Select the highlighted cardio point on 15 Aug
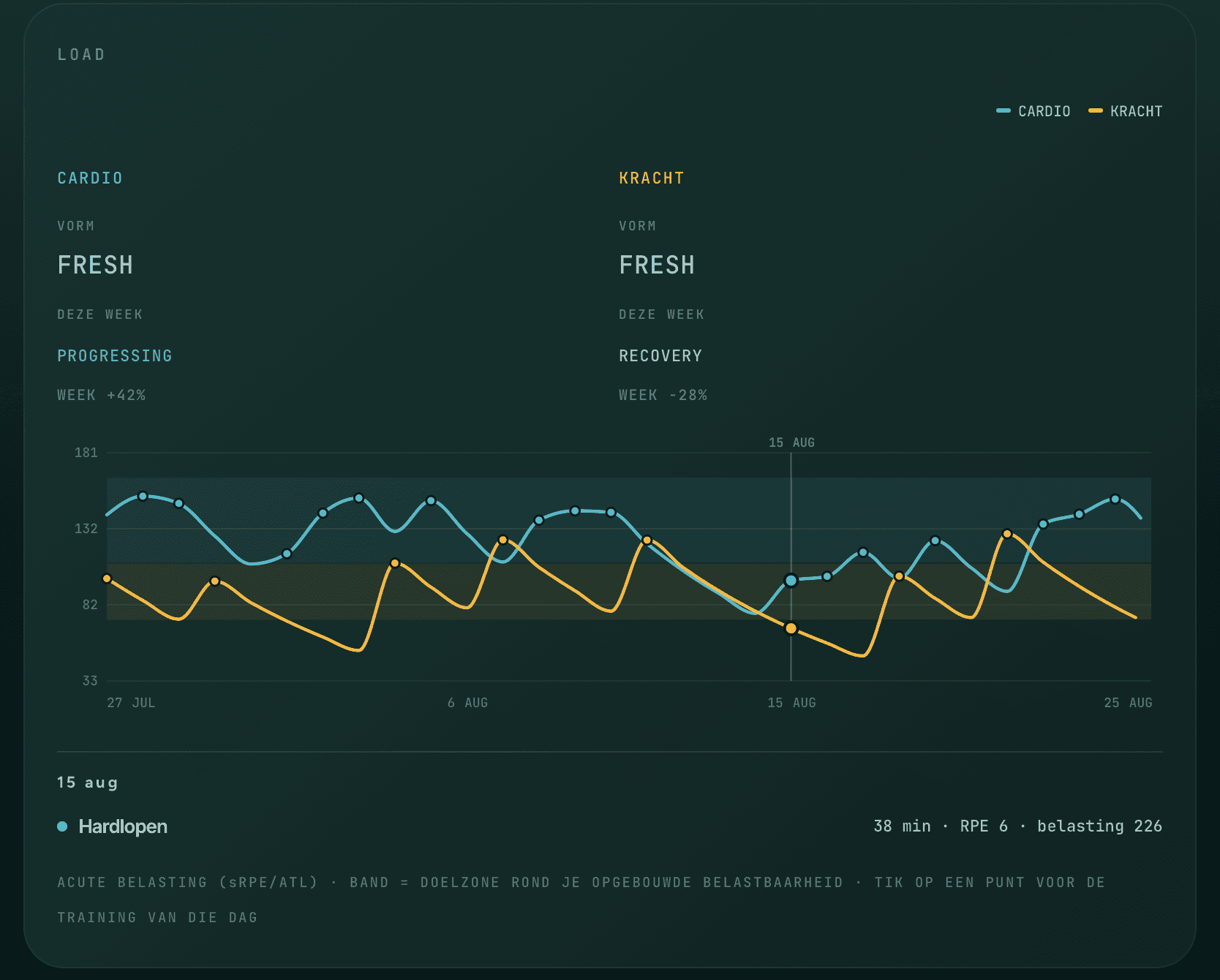Image resolution: width=1220 pixels, height=980 pixels. coord(791,581)
